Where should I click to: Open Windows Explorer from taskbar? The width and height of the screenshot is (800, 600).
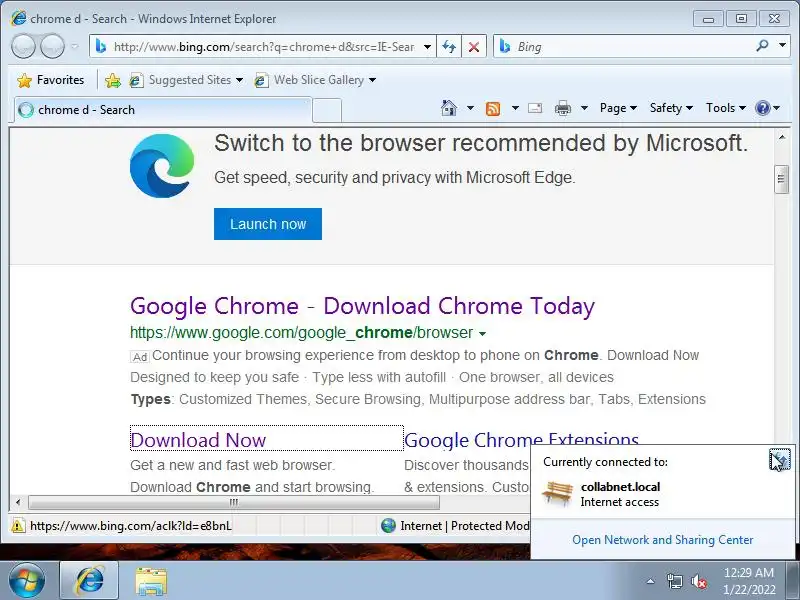[151, 581]
